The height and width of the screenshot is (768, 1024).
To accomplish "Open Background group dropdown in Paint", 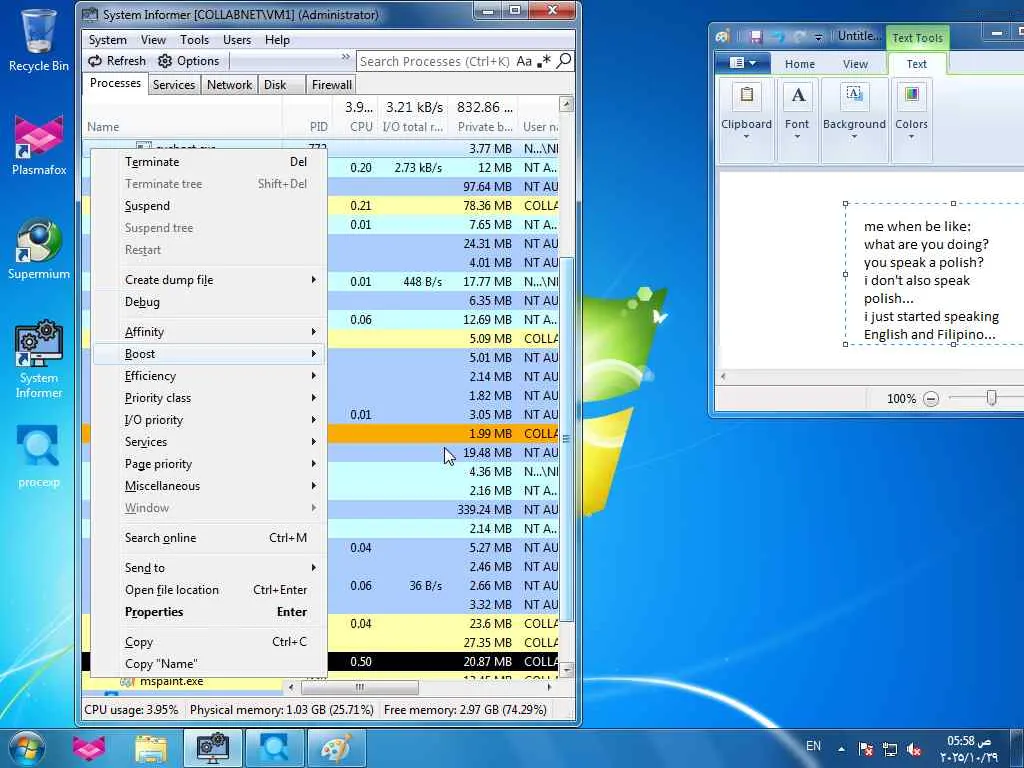I will [854, 118].
